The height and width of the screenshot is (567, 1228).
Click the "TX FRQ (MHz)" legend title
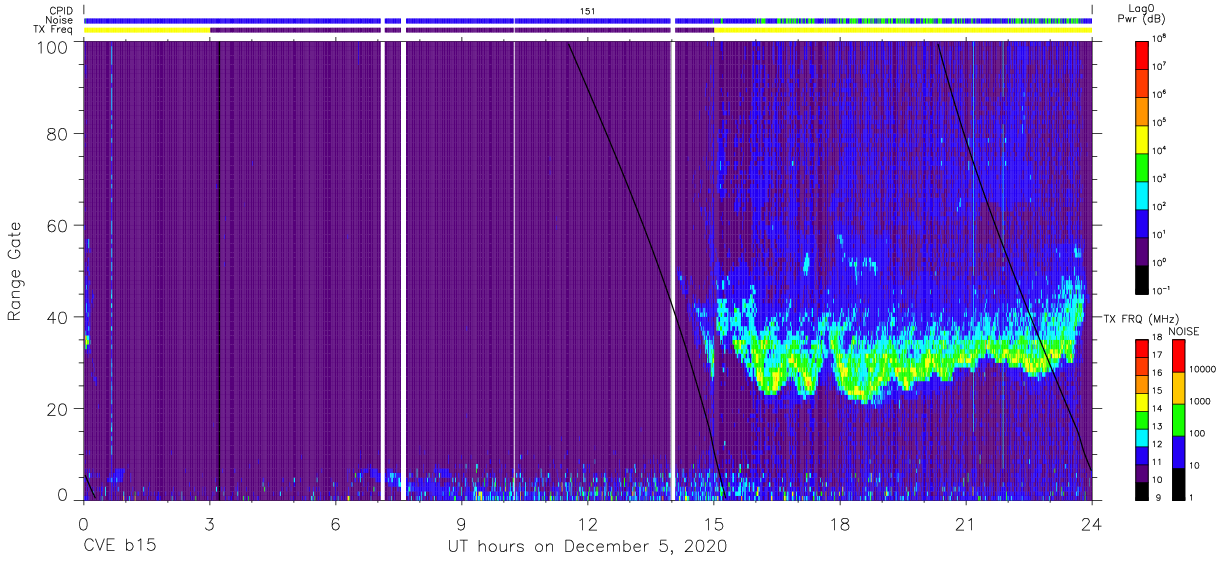tap(1140, 318)
